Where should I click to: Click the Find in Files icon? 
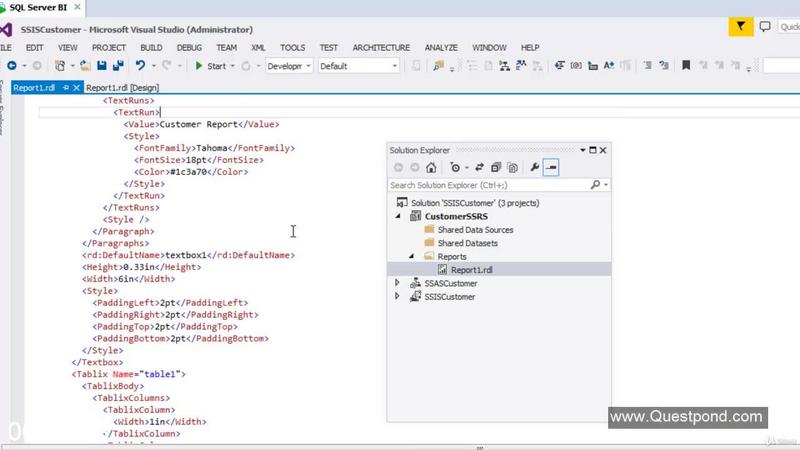click(438, 66)
